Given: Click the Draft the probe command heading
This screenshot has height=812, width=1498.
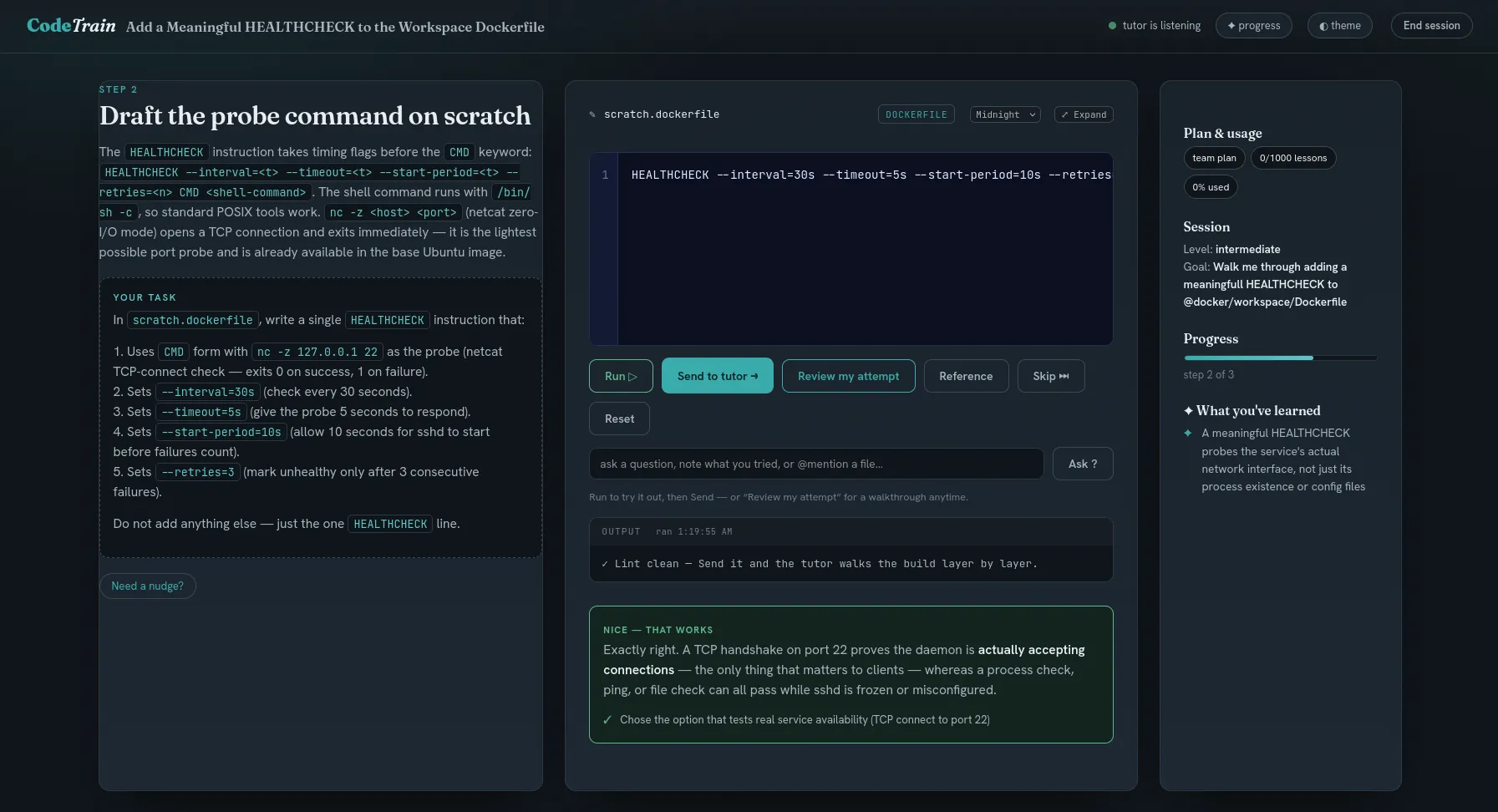Looking at the screenshot, I should 315,115.
